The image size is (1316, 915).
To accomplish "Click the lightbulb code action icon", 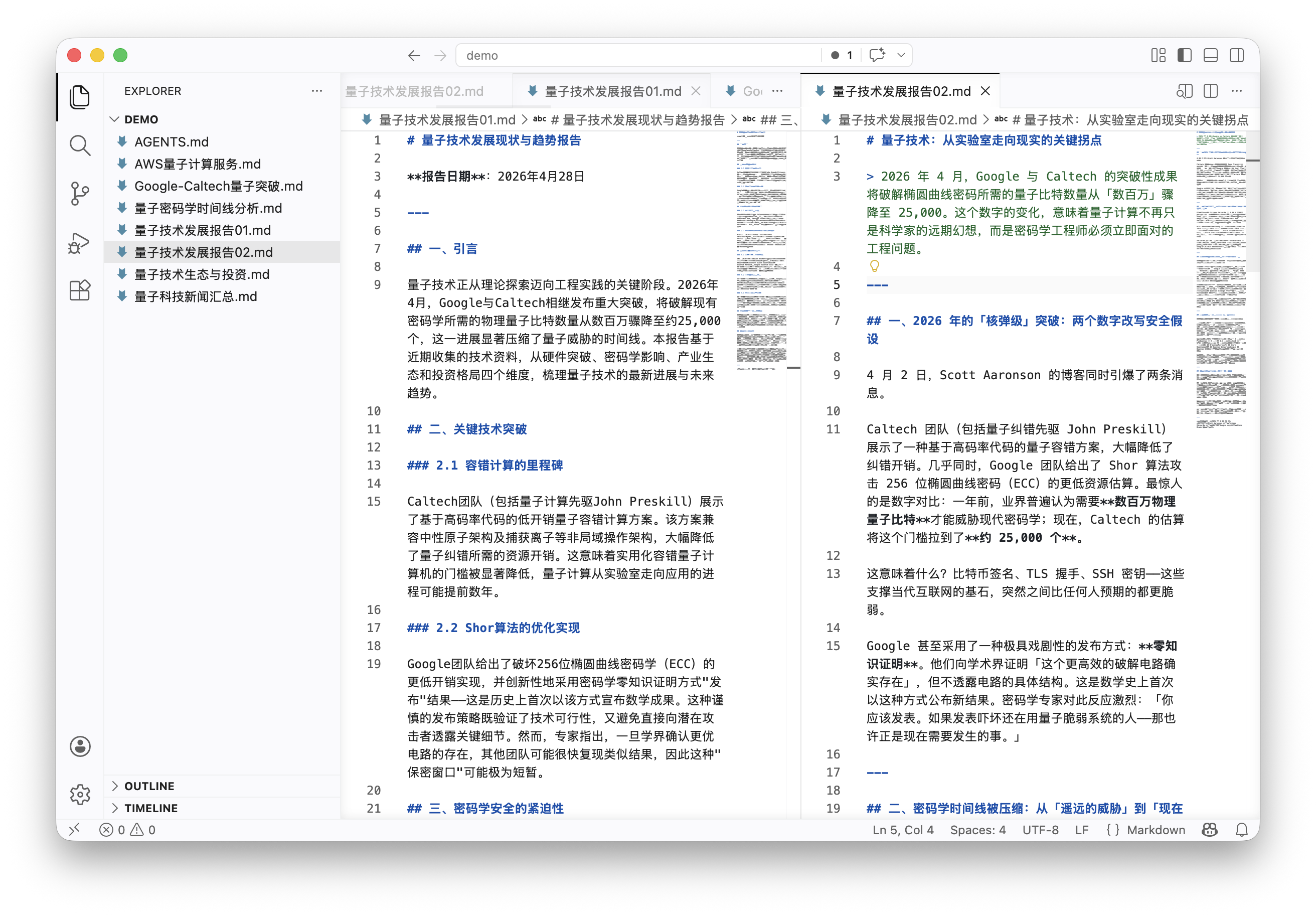I will [x=874, y=266].
